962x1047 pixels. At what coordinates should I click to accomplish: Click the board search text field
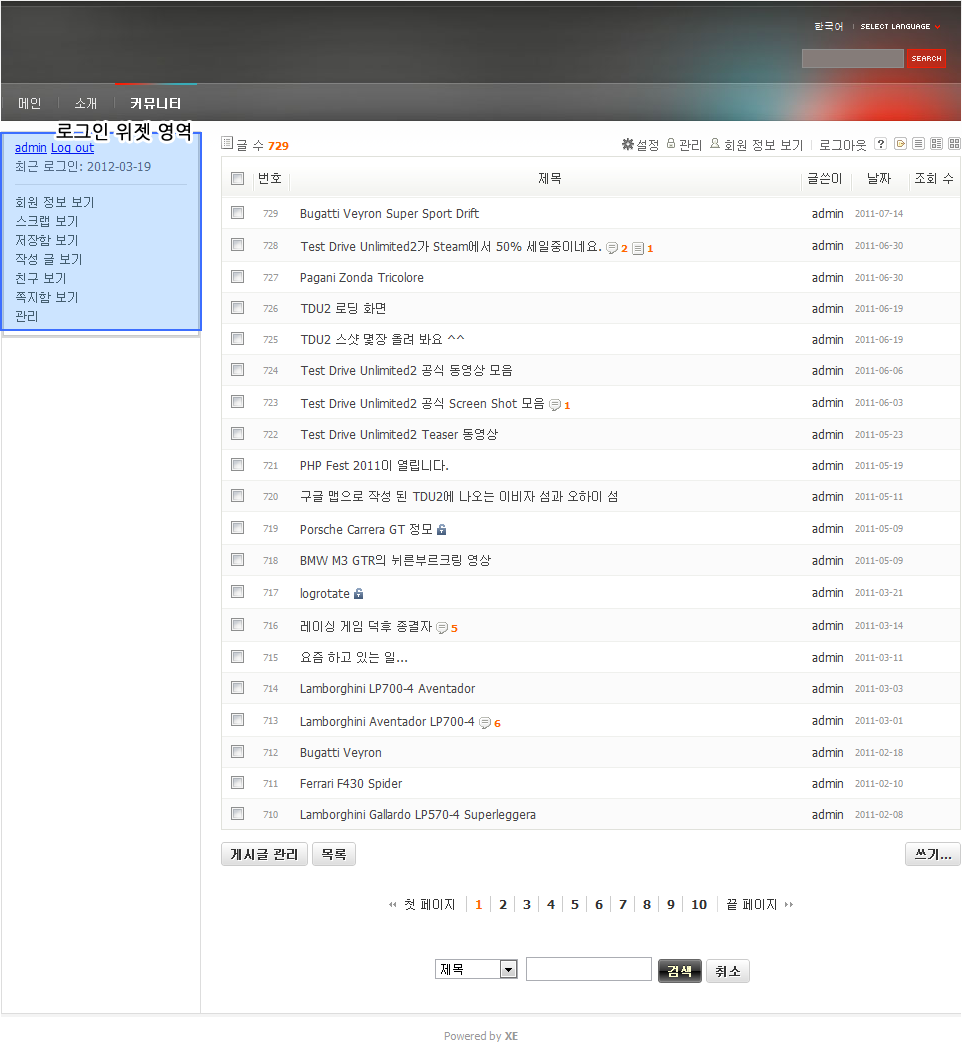(588, 970)
